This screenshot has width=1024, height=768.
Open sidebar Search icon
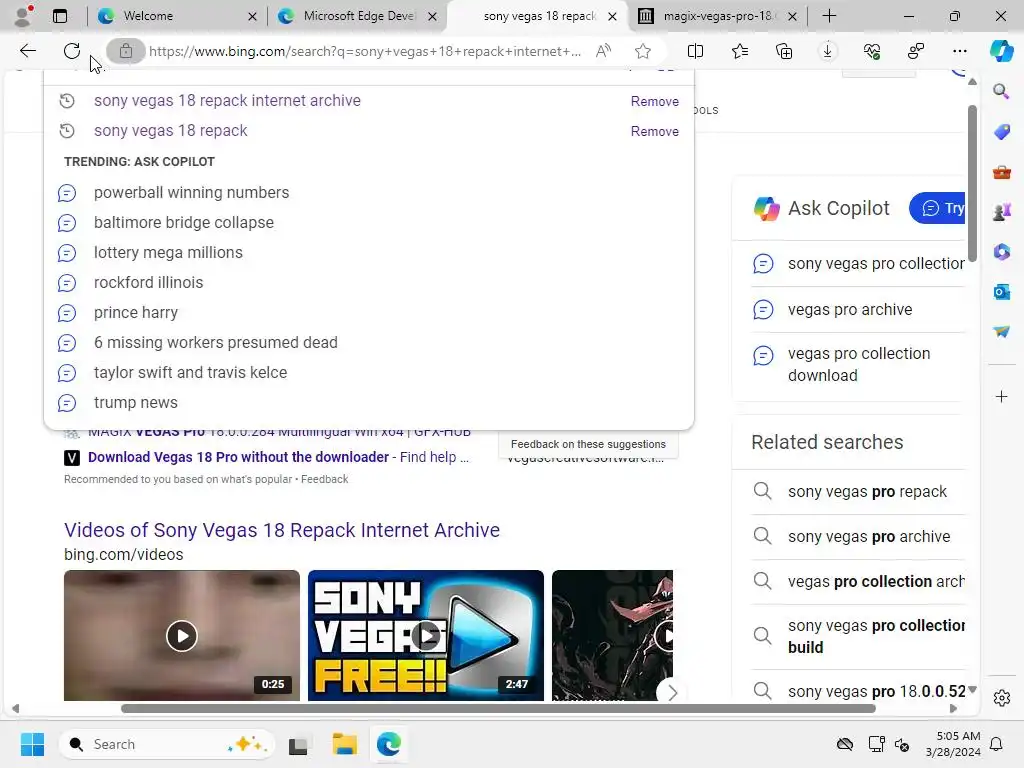coord(1001,91)
